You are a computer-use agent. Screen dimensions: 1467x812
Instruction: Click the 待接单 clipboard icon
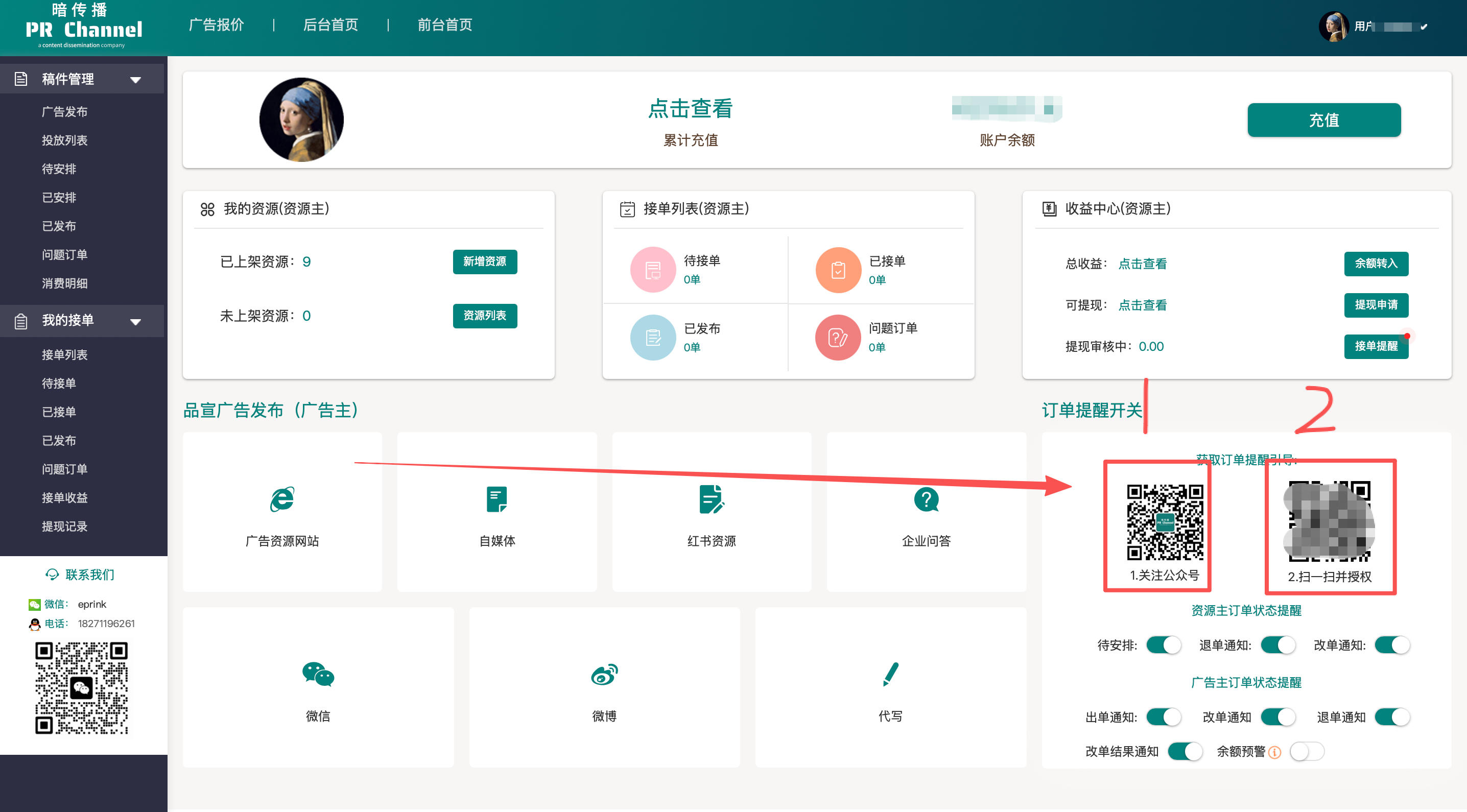[x=653, y=269]
